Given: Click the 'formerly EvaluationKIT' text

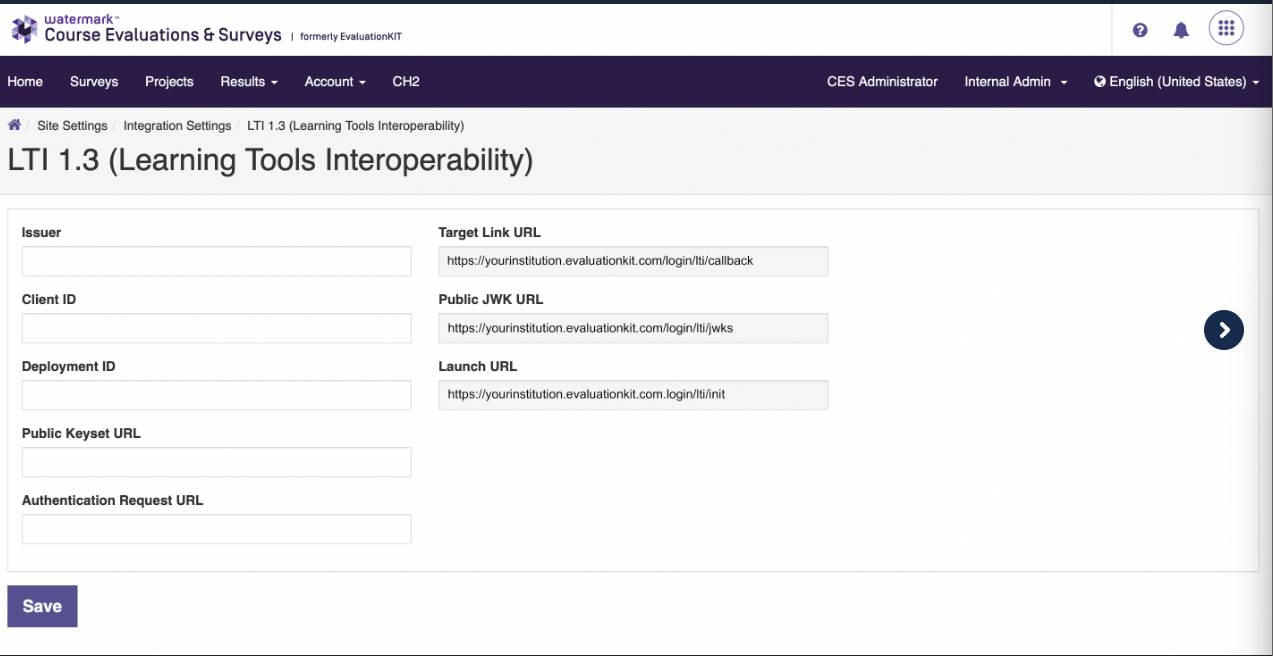Looking at the screenshot, I should click(351, 38).
